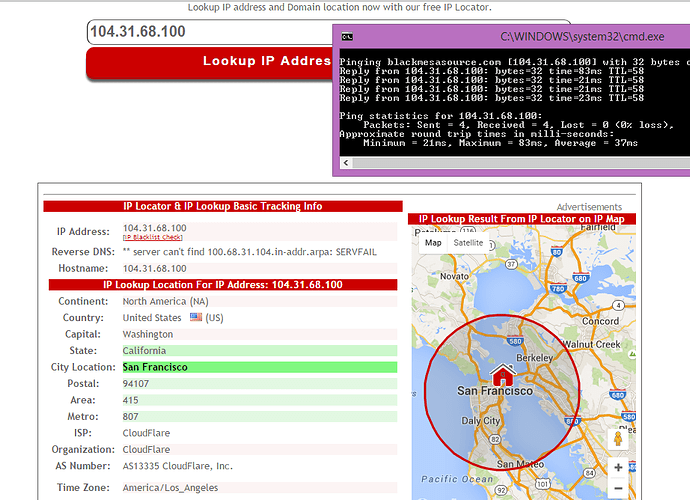Image resolution: width=690 pixels, height=500 pixels.
Task: Select the Map view tab
Action: [x=433, y=243]
